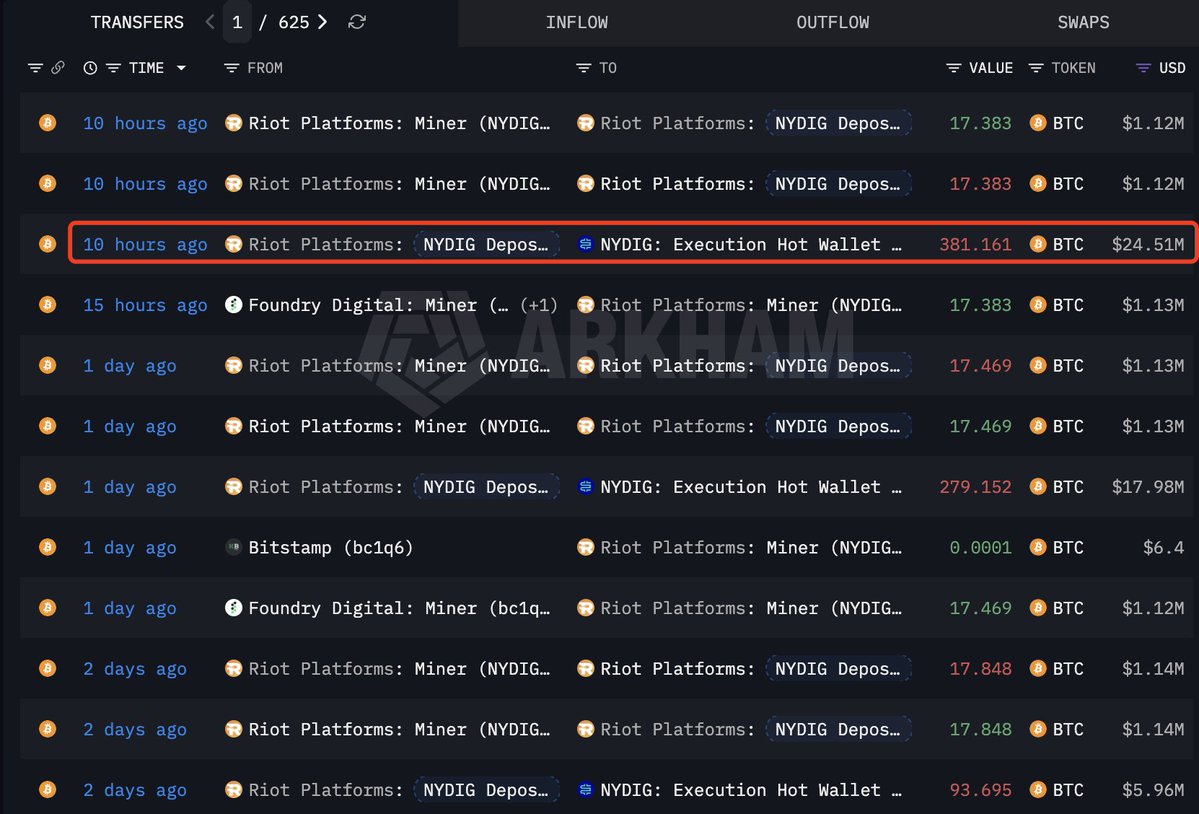This screenshot has height=814, width=1199.
Task: Open the TIME column filter
Action: coord(113,68)
